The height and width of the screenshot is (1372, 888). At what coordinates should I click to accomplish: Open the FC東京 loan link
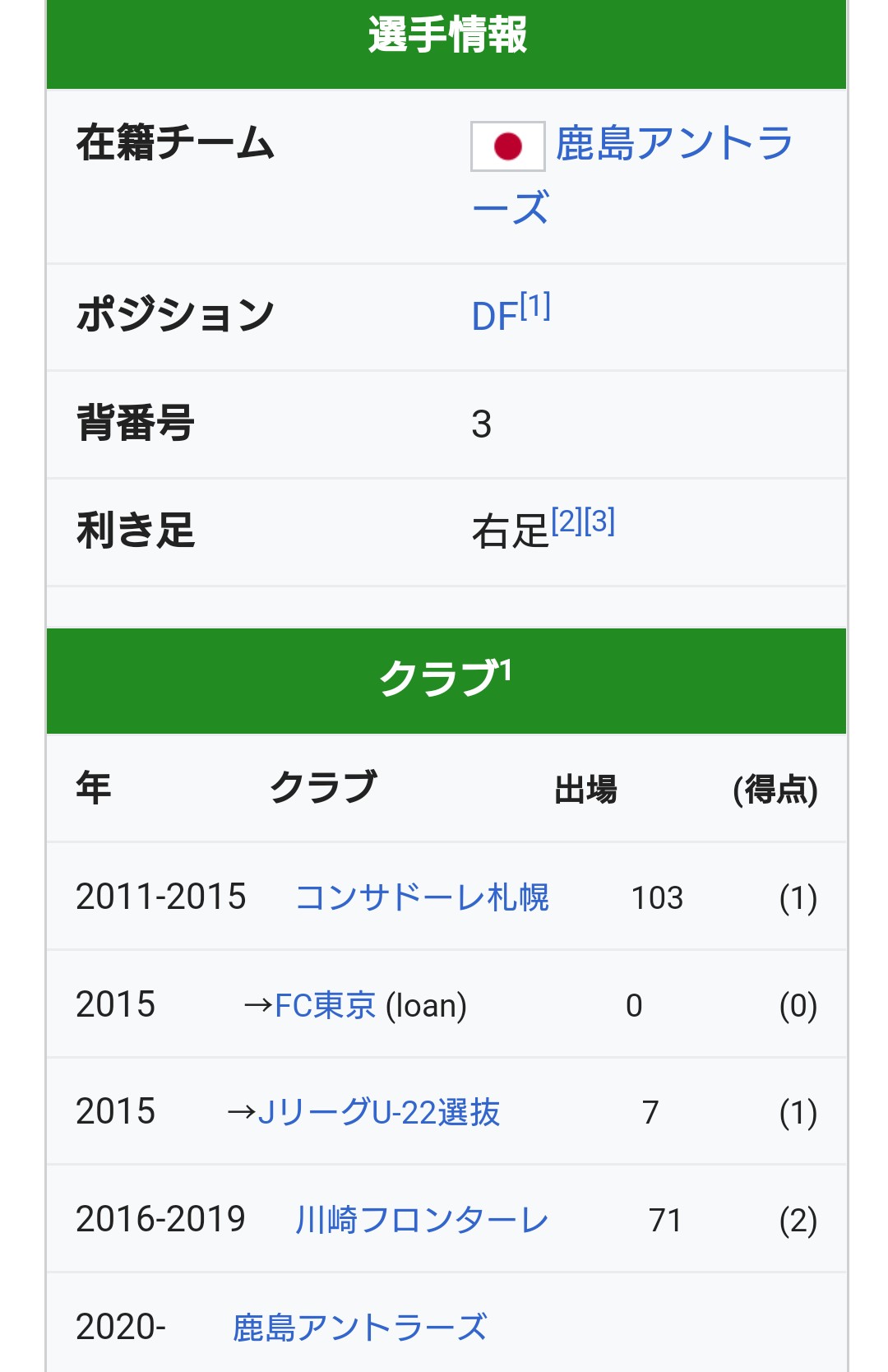click(325, 1005)
